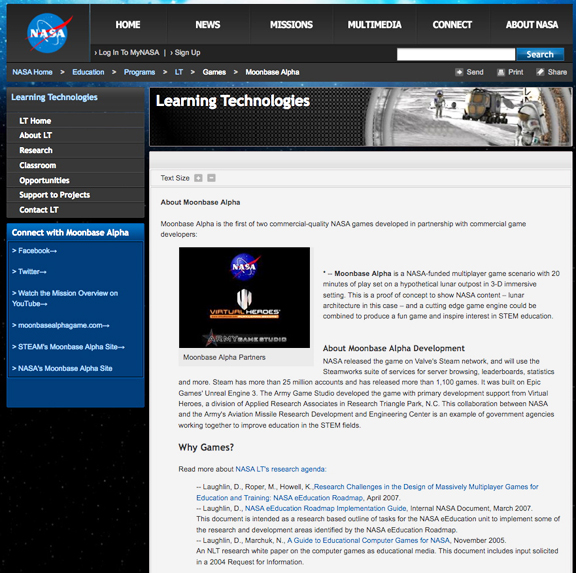Screen dimensions: 576x573
Task: Open the HOME menu
Action: (128, 25)
